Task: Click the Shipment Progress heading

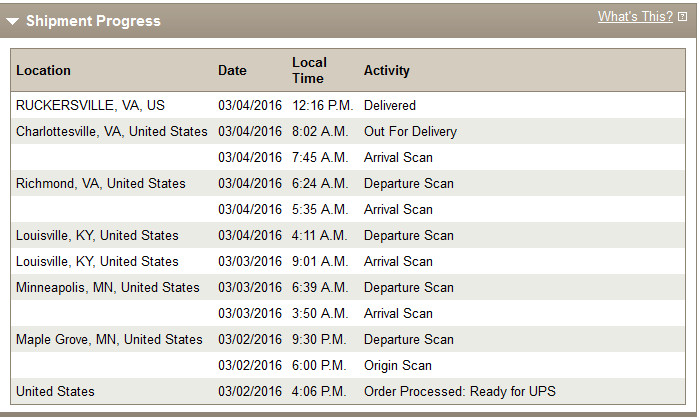Action: click(93, 21)
